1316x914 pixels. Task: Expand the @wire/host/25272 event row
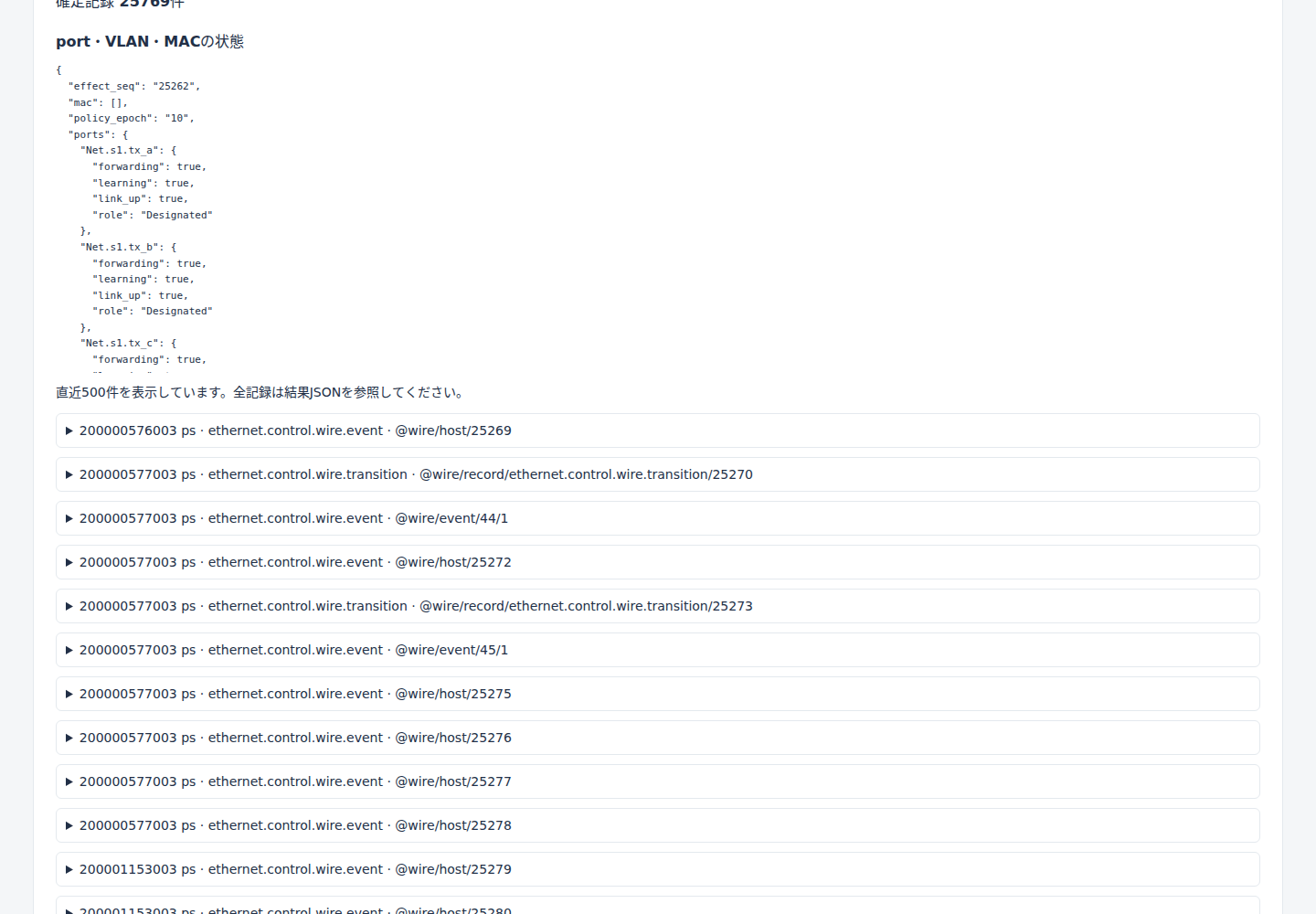[657, 562]
